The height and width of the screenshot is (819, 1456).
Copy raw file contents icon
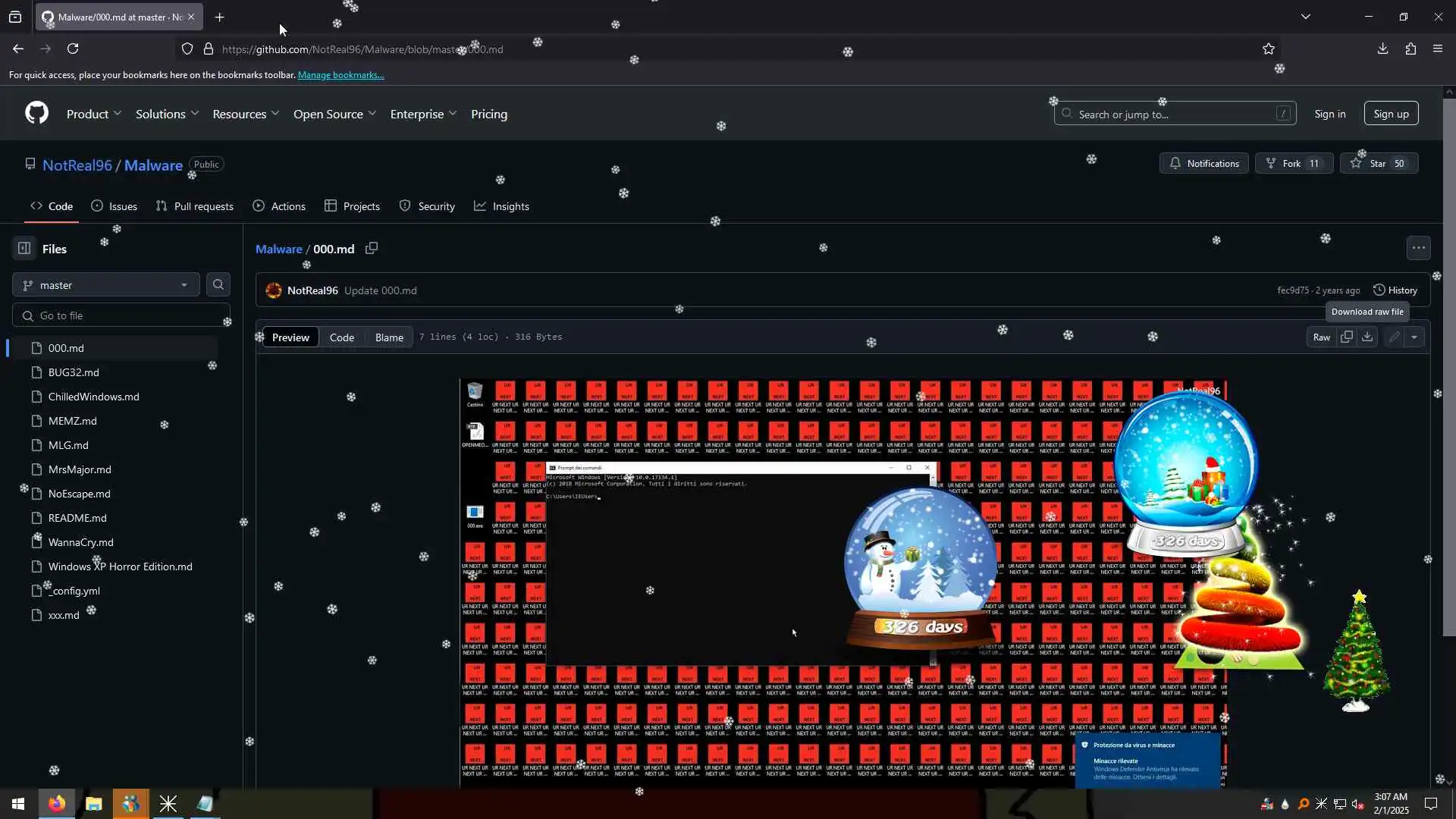pos(1346,337)
